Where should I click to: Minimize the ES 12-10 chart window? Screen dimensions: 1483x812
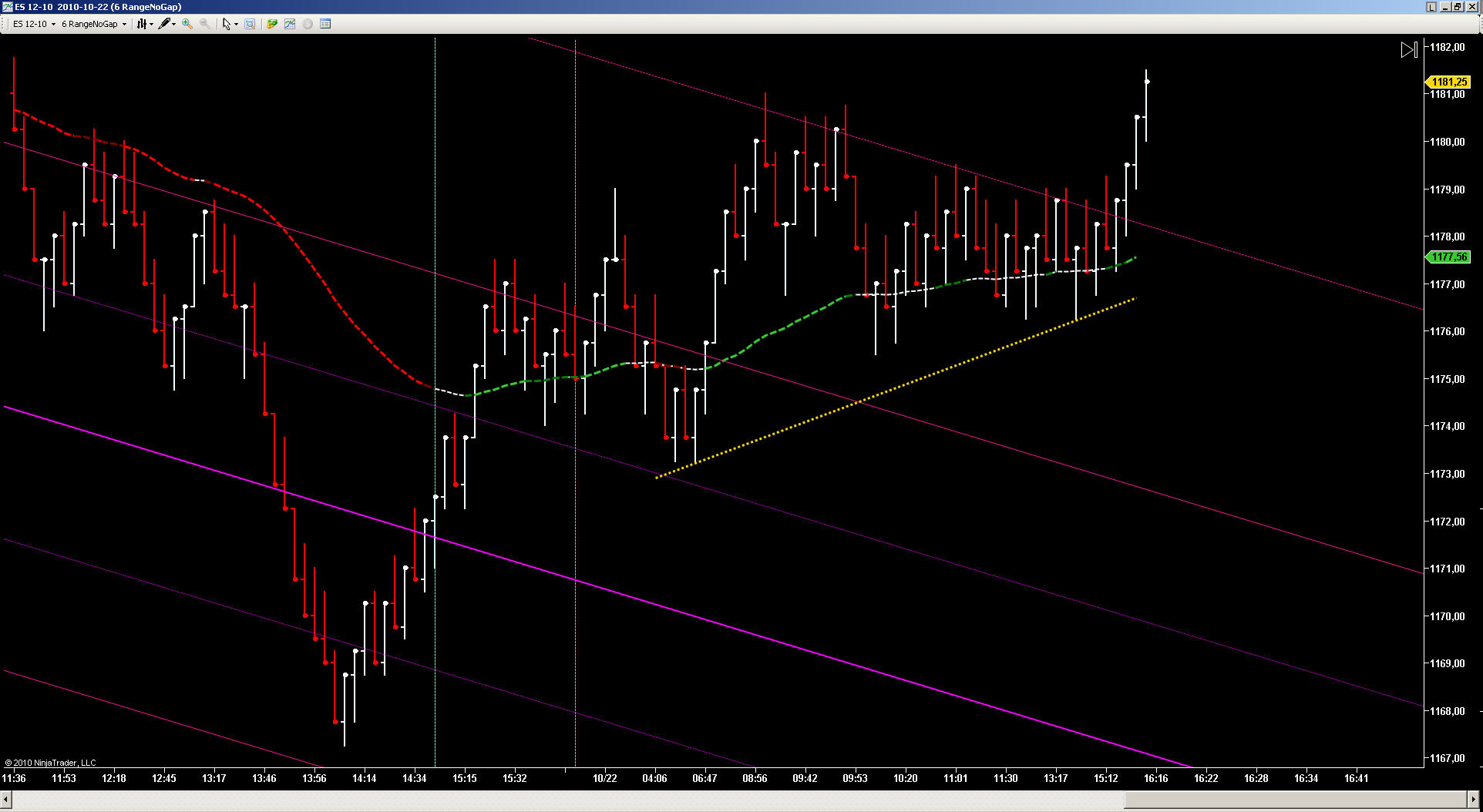pyautogui.click(x=1445, y=7)
